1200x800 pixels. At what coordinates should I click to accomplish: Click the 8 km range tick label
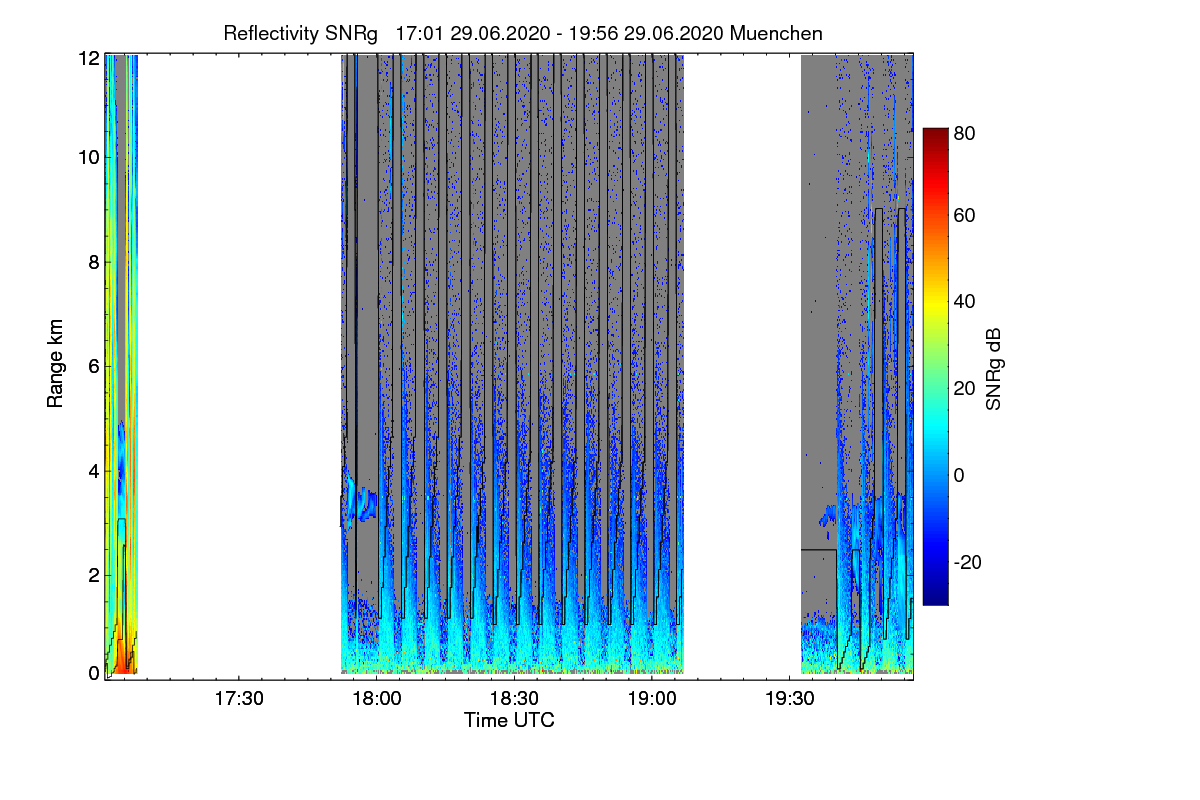click(x=94, y=262)
